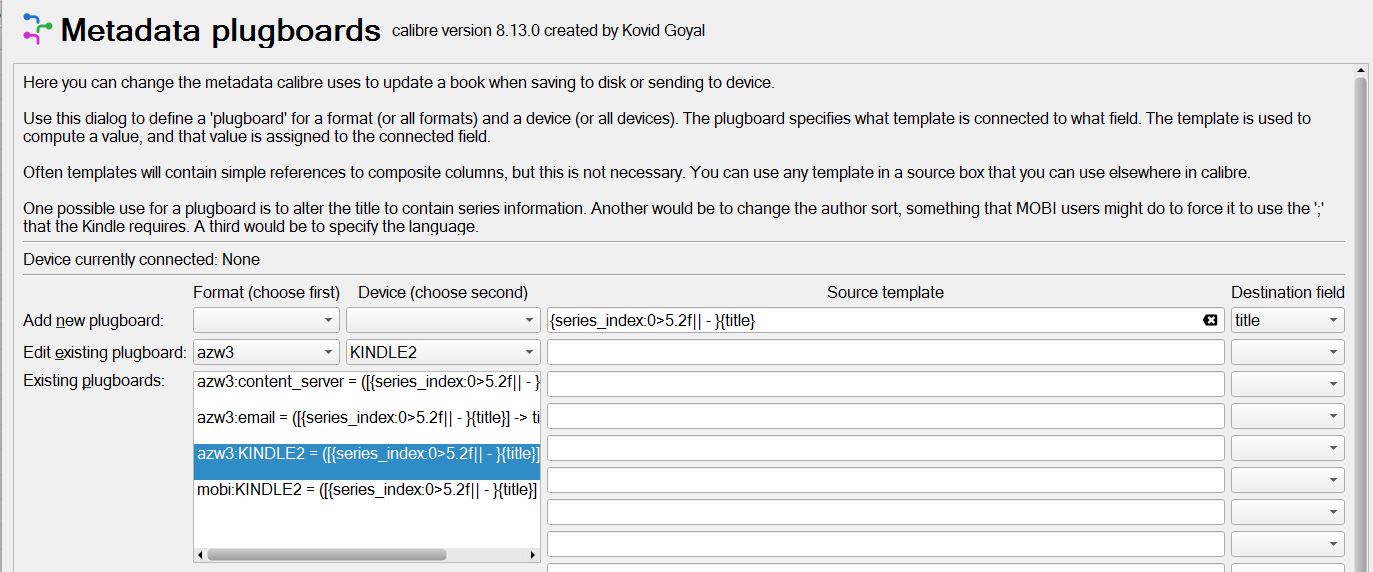This screenshot has width=1373, height=572.
Task: Open destination dropdown in Edit existing plugboard row
Action: pos(1287,352)
